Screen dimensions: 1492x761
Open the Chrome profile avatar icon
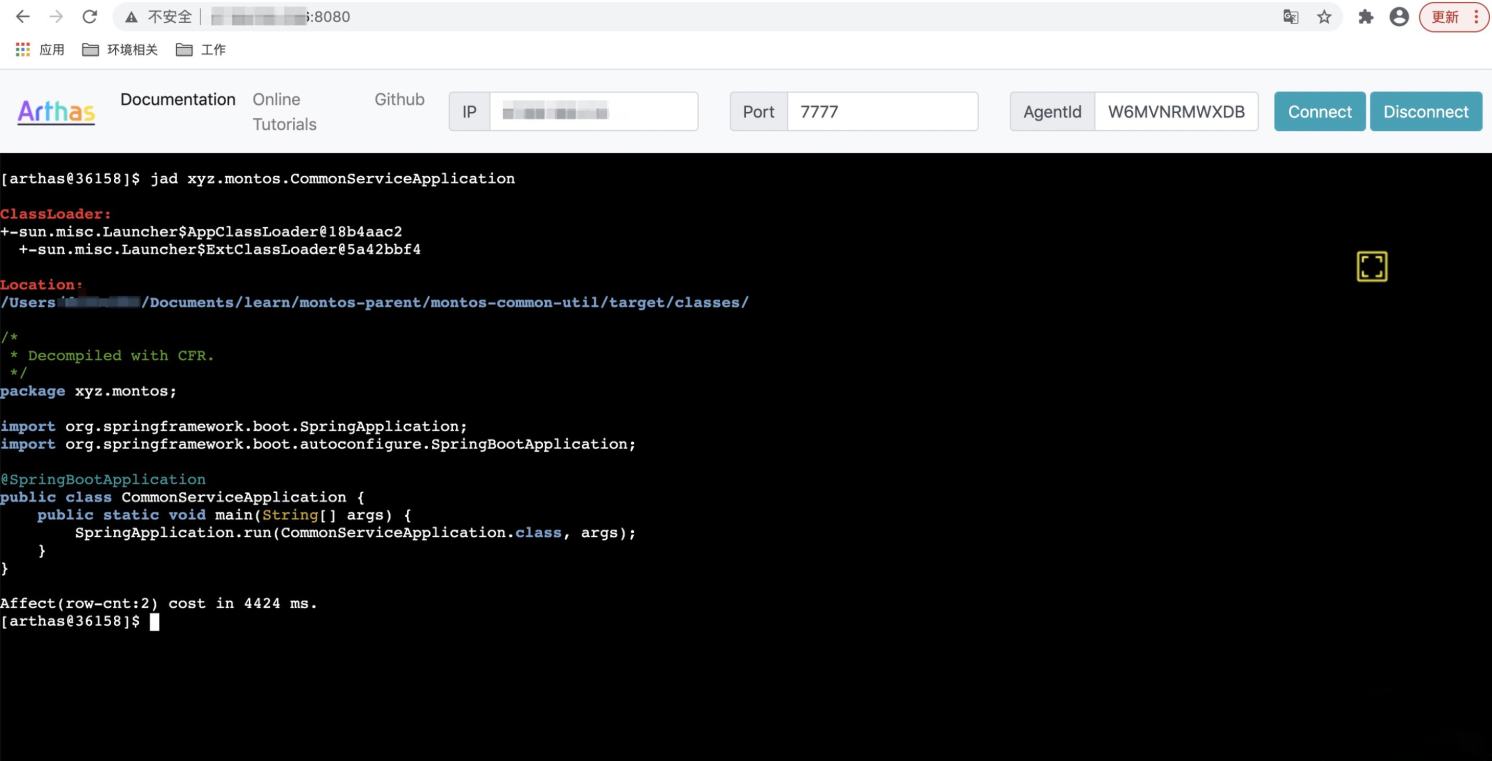tap(1399, 17)
